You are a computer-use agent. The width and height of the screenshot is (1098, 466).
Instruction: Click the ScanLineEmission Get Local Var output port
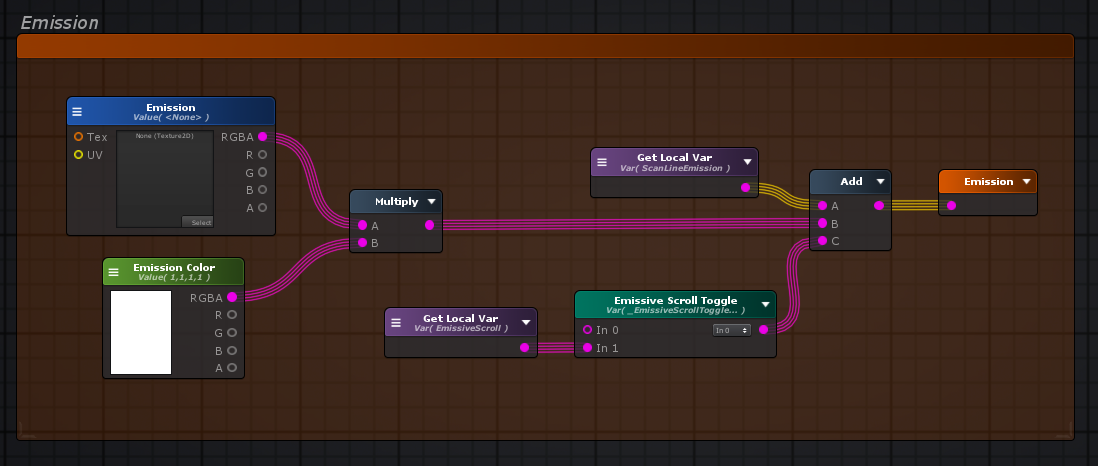[x=746, y=187]
